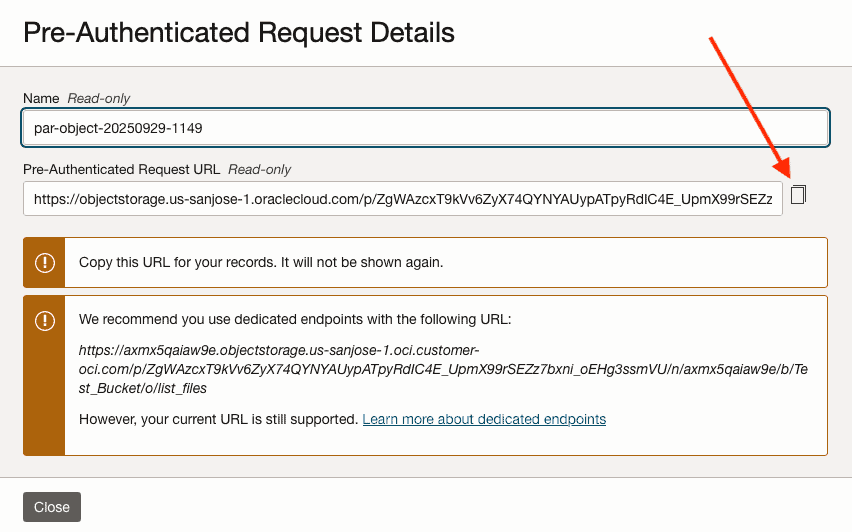Click 'However, your current URL is still supported' text

tap(218, 419)
